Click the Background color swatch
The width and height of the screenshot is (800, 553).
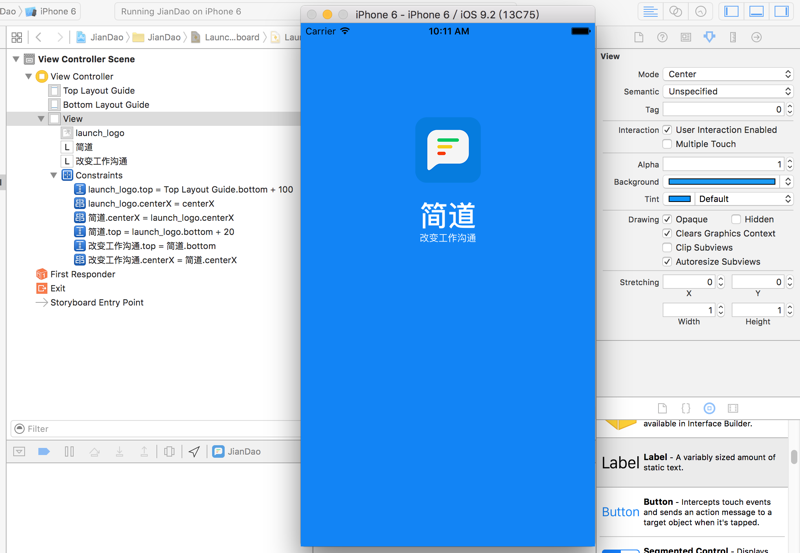coord(722,182)
